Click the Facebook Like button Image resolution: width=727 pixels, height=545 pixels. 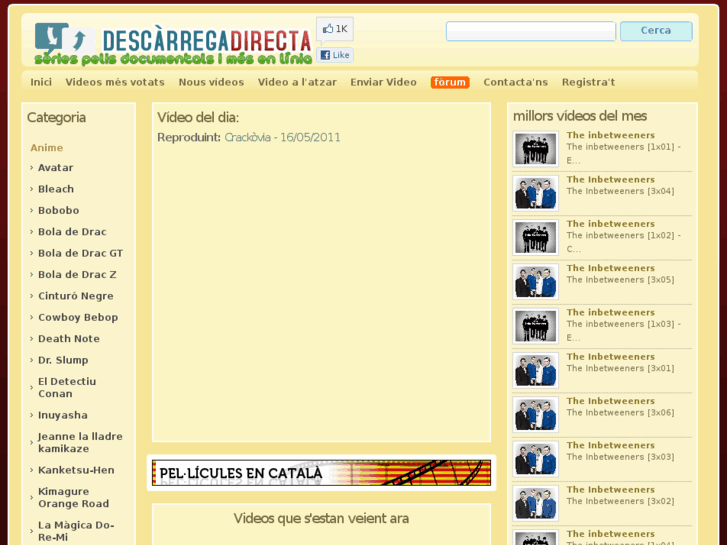(335, 55)
